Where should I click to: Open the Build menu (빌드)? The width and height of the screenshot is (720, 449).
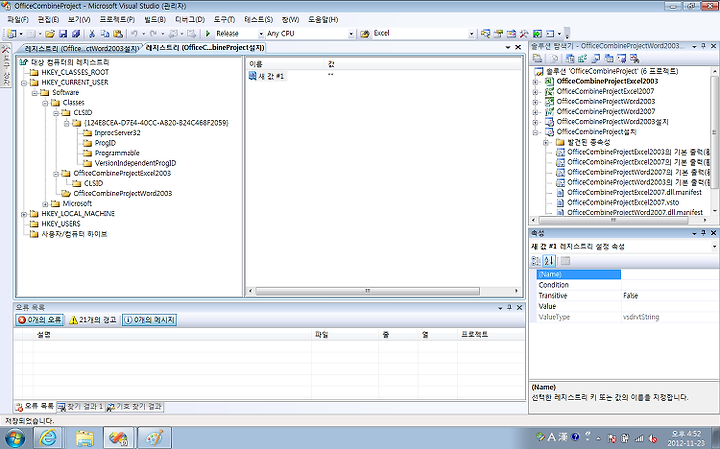155,20
